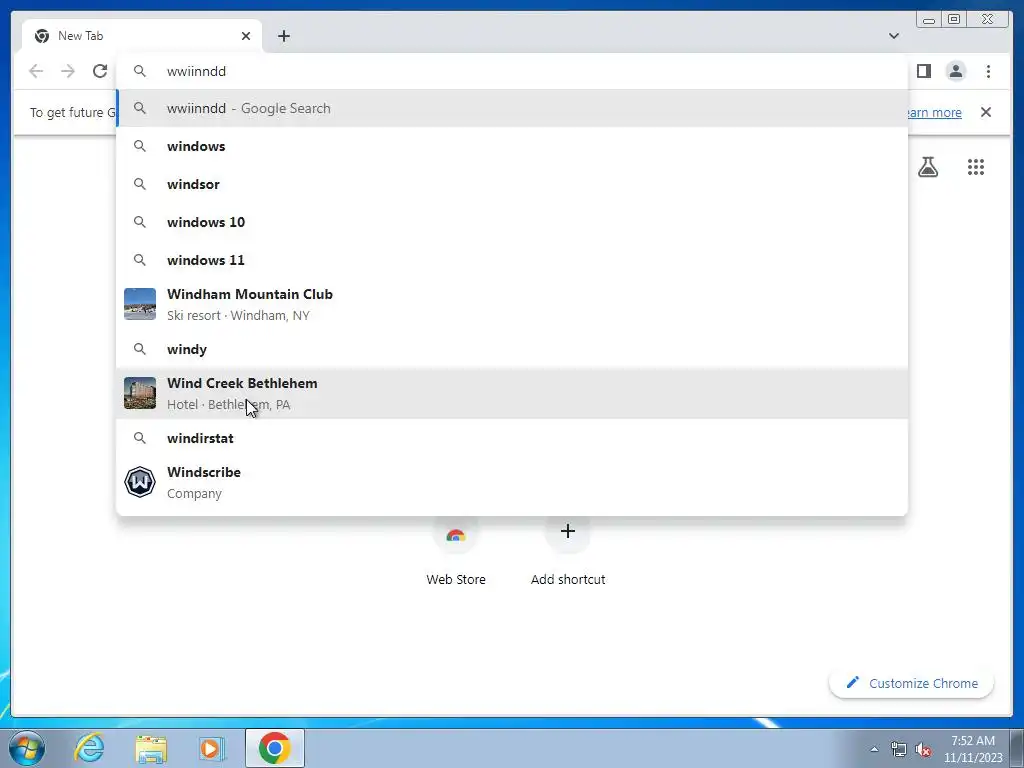Image resolution: width=1024 pixels, height=768 pixels.
Task: Follow the Learn more link
Action: [934, 112]
